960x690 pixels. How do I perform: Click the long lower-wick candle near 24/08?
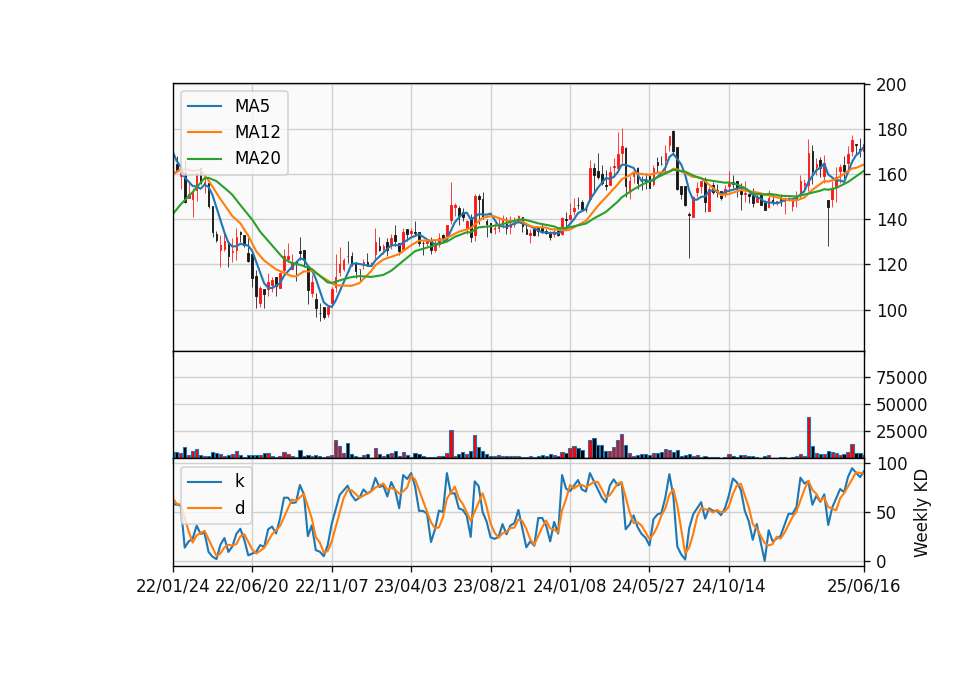coord(689,236)
